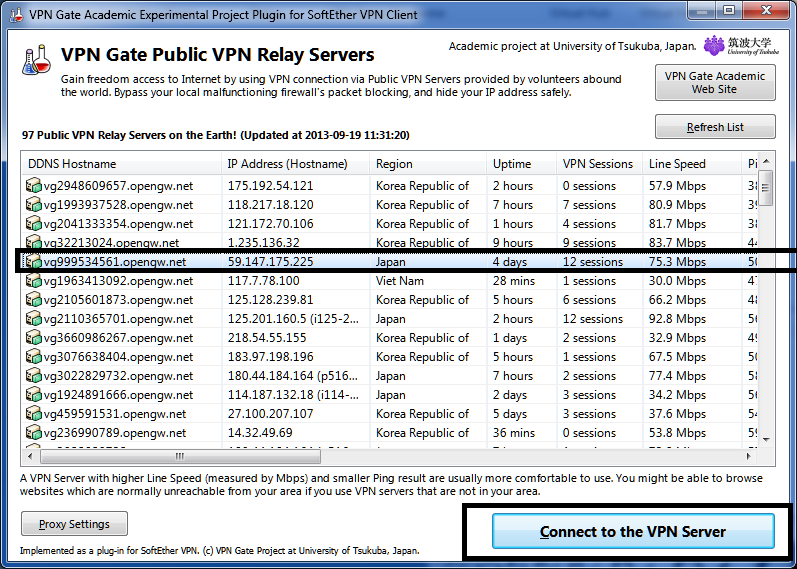
Task: Select IP address 14.32.49.69
Action: click(x=260, y=433)
